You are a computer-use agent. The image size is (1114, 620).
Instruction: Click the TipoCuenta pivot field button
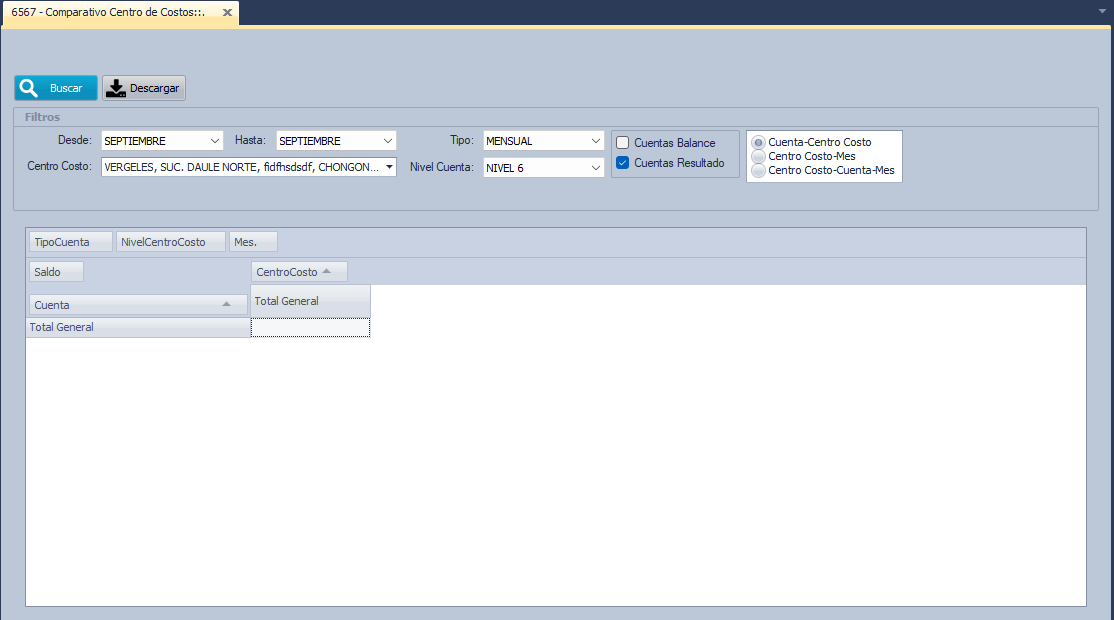62,242
